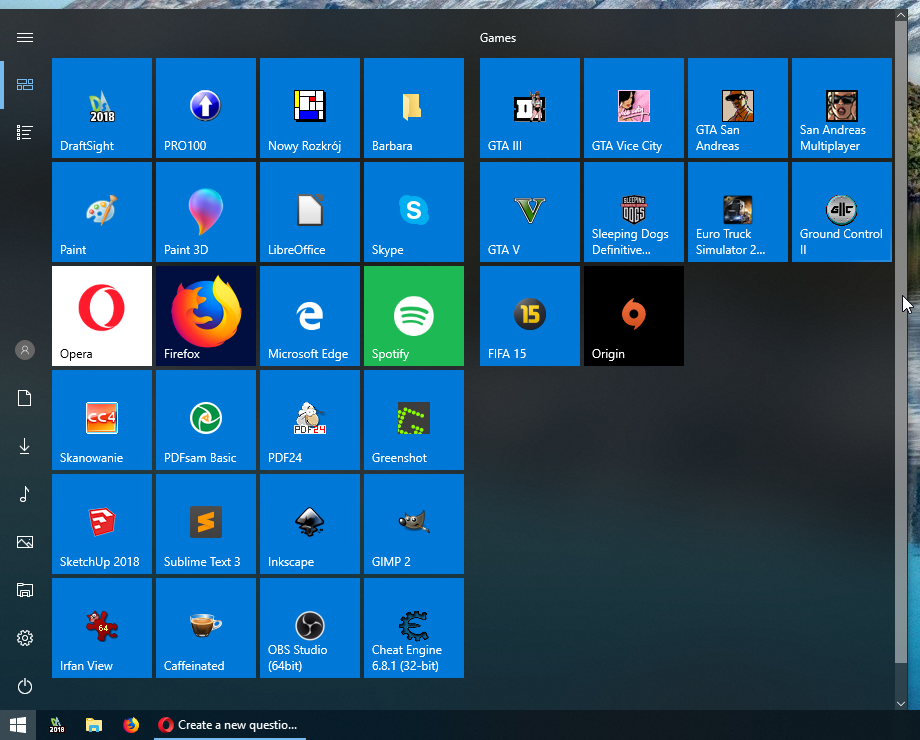
Task: Open Euro Truck Simulator 2 tile
Action: tap(738, 212)
